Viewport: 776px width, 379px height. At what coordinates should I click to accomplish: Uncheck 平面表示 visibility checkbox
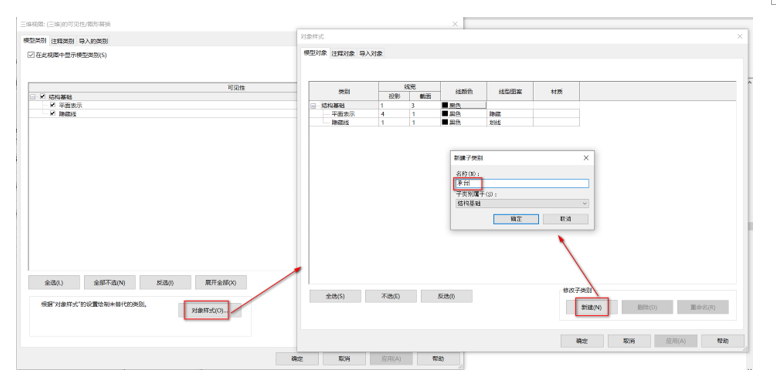point(52,105)
